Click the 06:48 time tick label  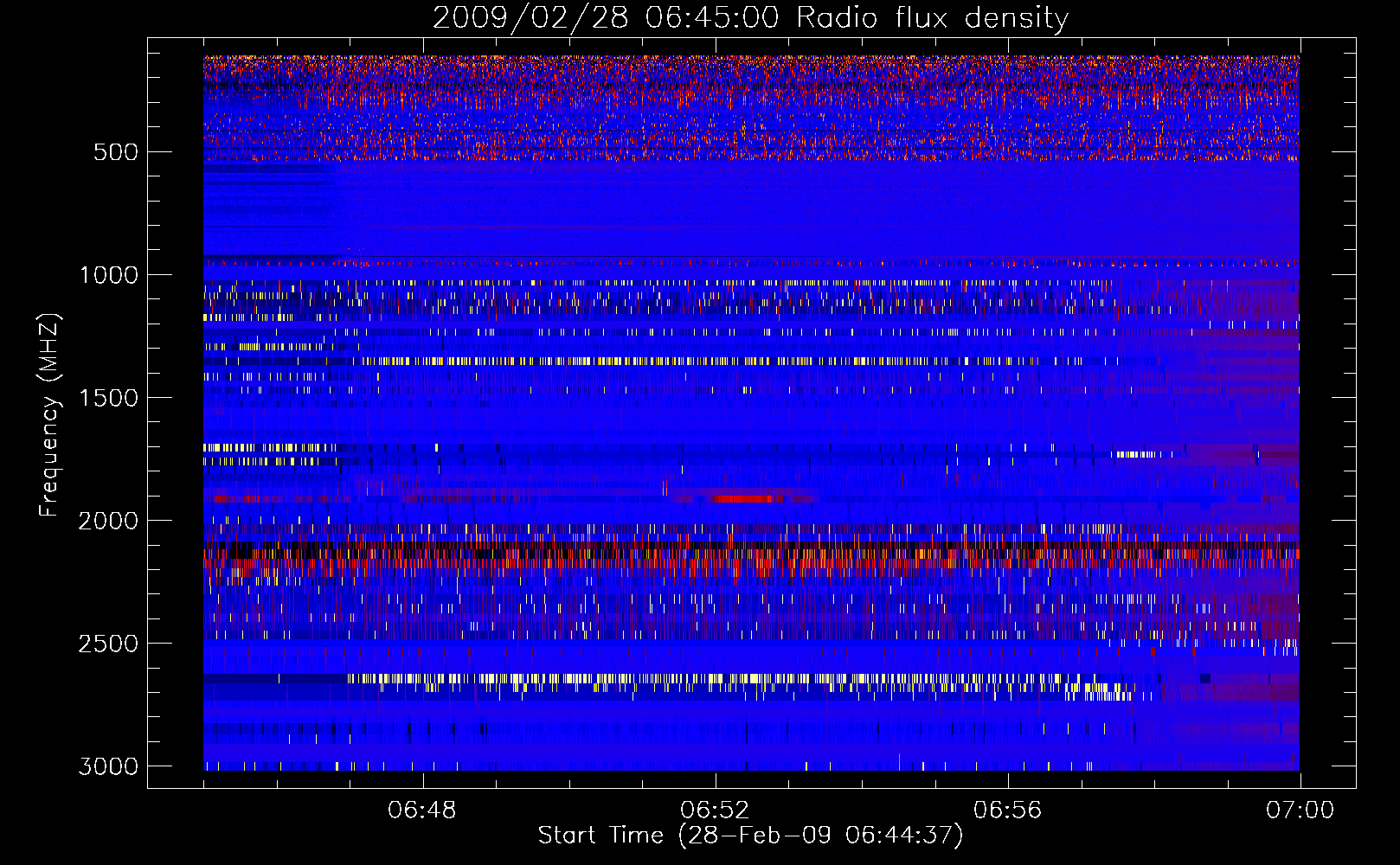click(x=422, y=811)
